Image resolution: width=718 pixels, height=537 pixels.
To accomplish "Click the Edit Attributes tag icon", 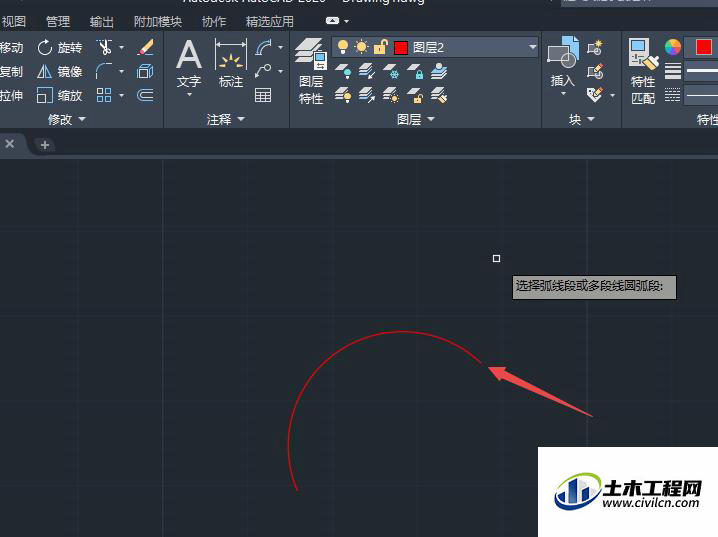I will (x=595, y=95).
